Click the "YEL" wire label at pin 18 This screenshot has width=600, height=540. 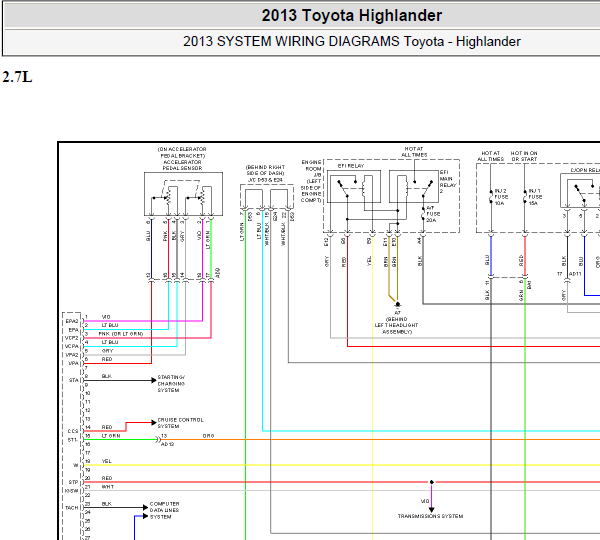click(x=107, y=462)
